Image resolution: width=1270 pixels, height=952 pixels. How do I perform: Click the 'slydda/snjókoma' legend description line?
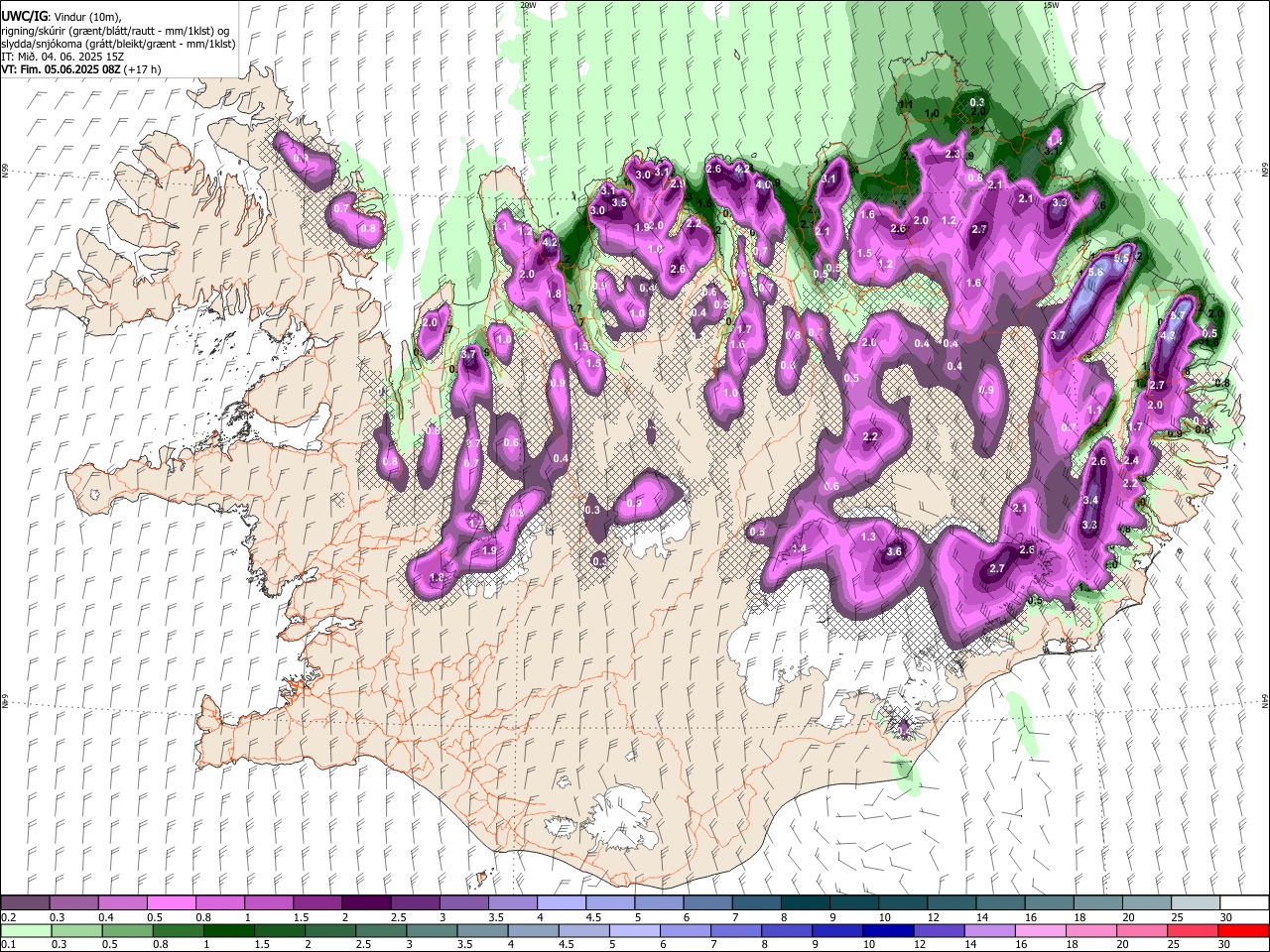pyautogui.click(x=119, y=44)
